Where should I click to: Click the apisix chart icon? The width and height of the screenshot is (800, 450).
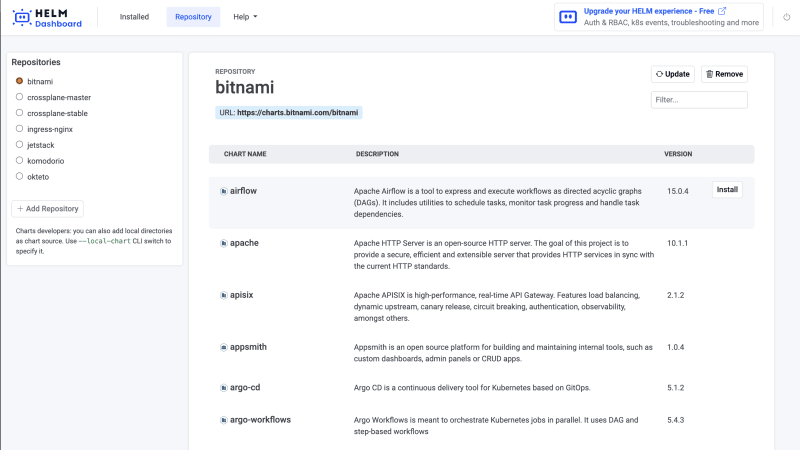[223, 295]
